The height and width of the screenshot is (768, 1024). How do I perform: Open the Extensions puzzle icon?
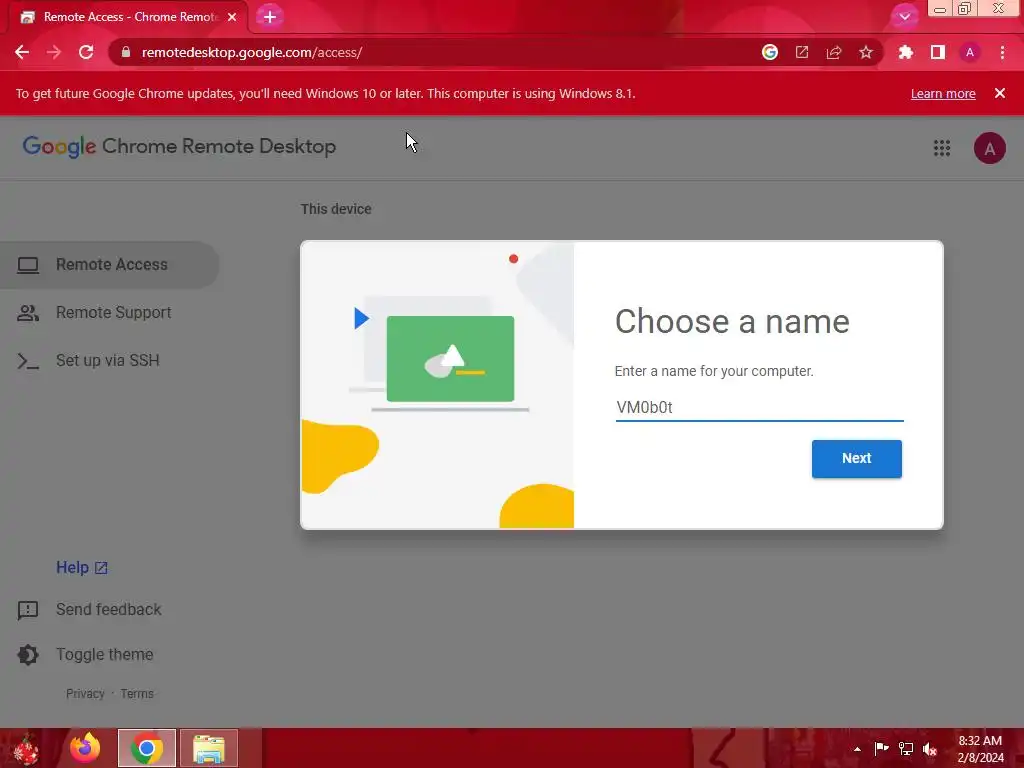coord(905,52)
